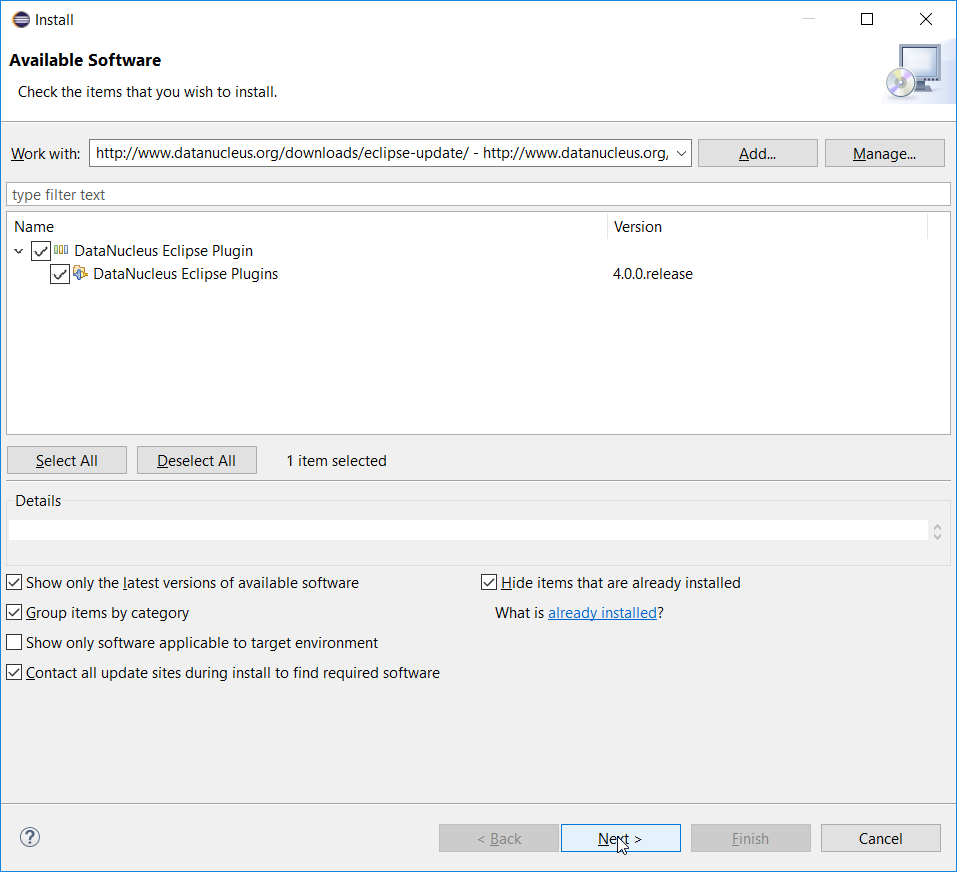Collapse the DataNucleus Eclipse Plugin tree node
957x872 pixels.
pos(19,251)
